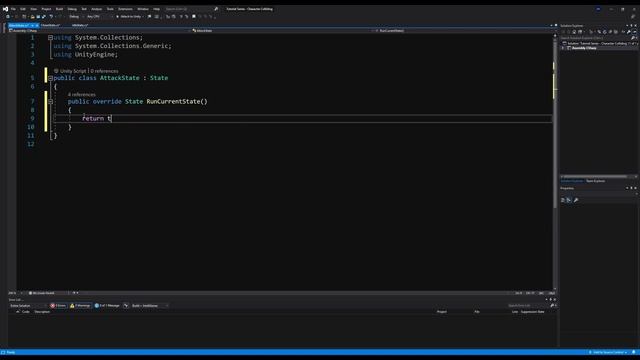Click the Error List filter icon
This screenshot has width=640, height=360.
pyautogui.click(x=126, y=306)
